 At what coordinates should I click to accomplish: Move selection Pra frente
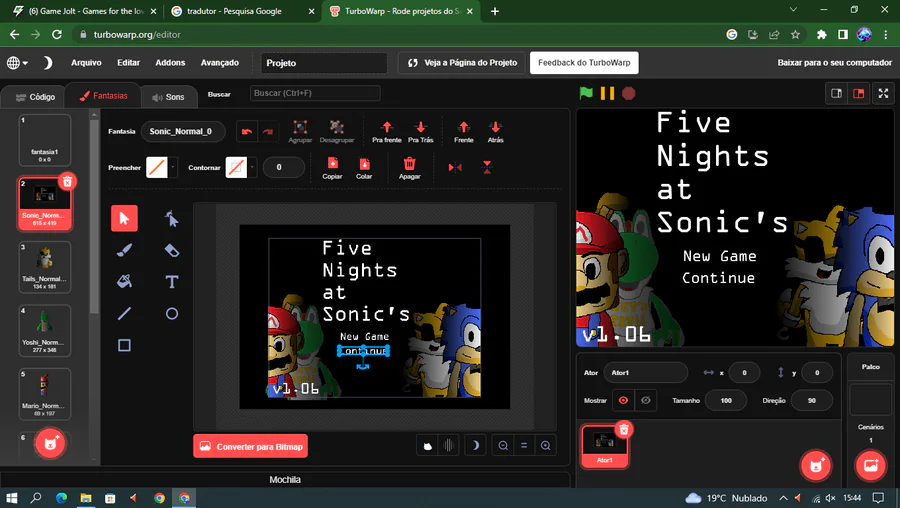click(386, 131)
